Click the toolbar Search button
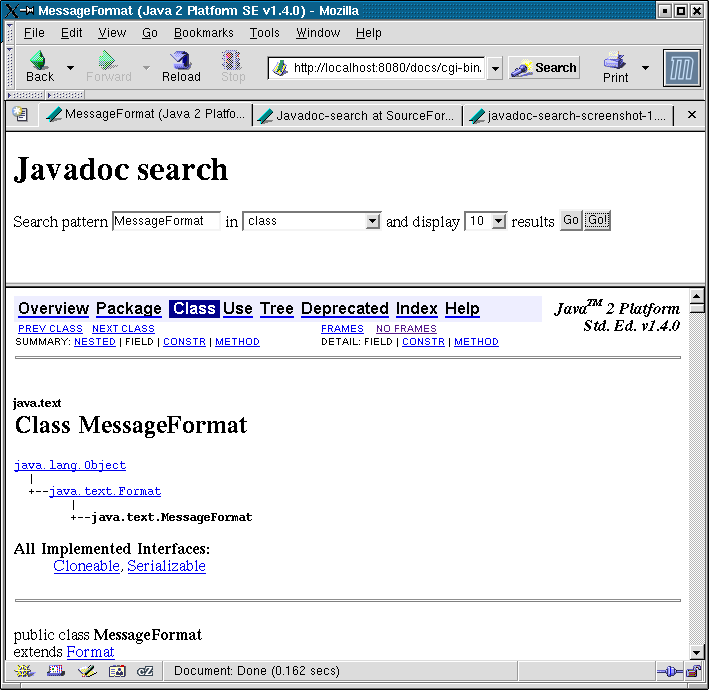Screen dimensions: 709x690 544,68
